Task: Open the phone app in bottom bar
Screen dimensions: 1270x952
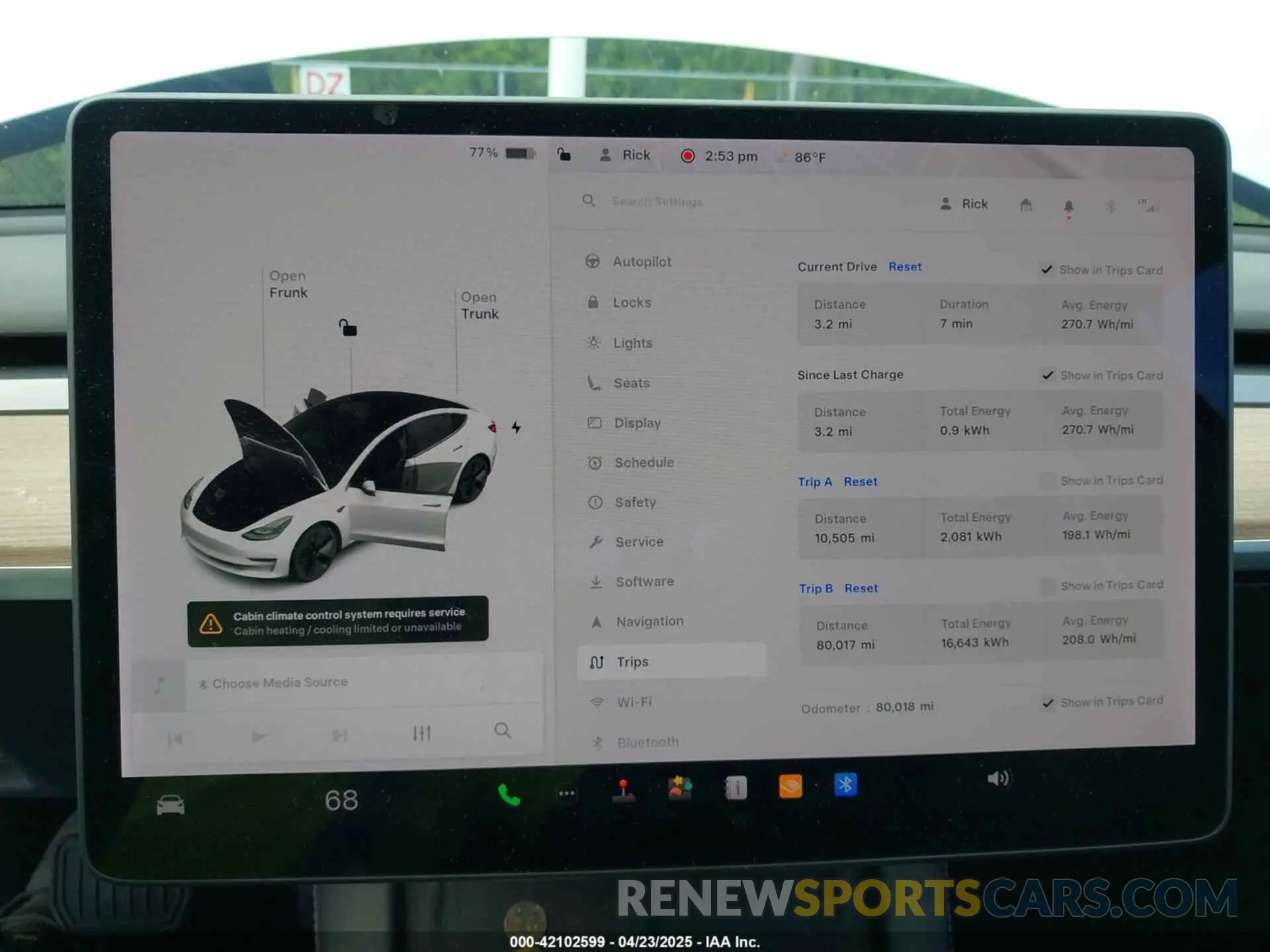Action: click(x=509, y=794)
